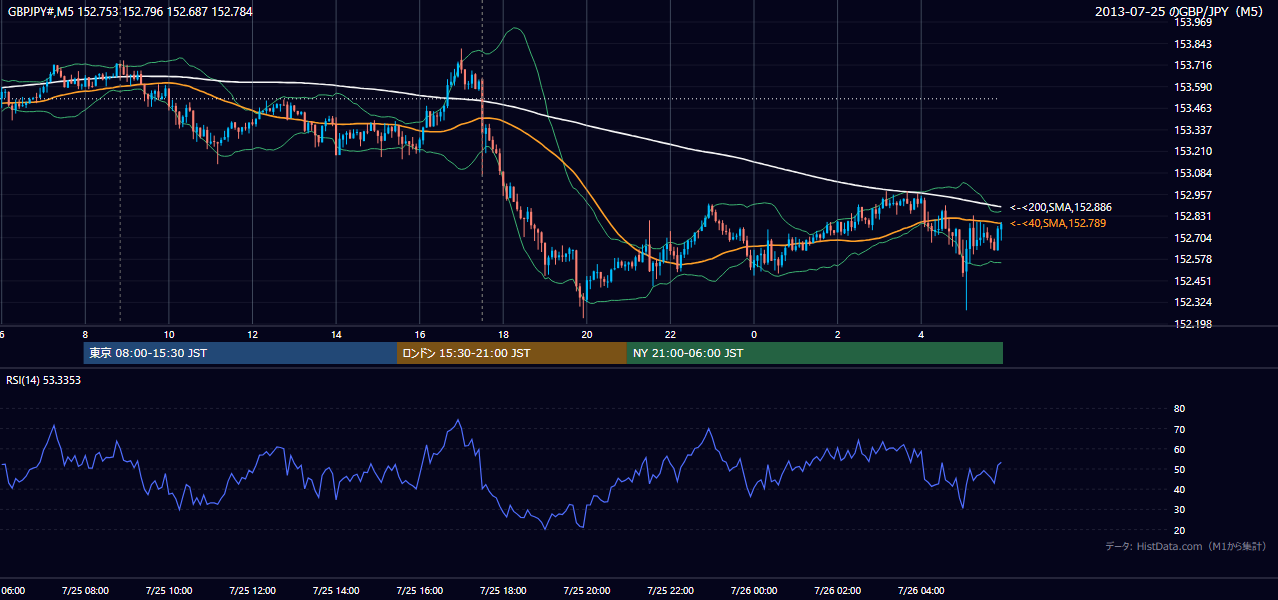The image size is (1278, 600).
Task: Click the 153.463 price axis label
Action: tap(1192, 108)
